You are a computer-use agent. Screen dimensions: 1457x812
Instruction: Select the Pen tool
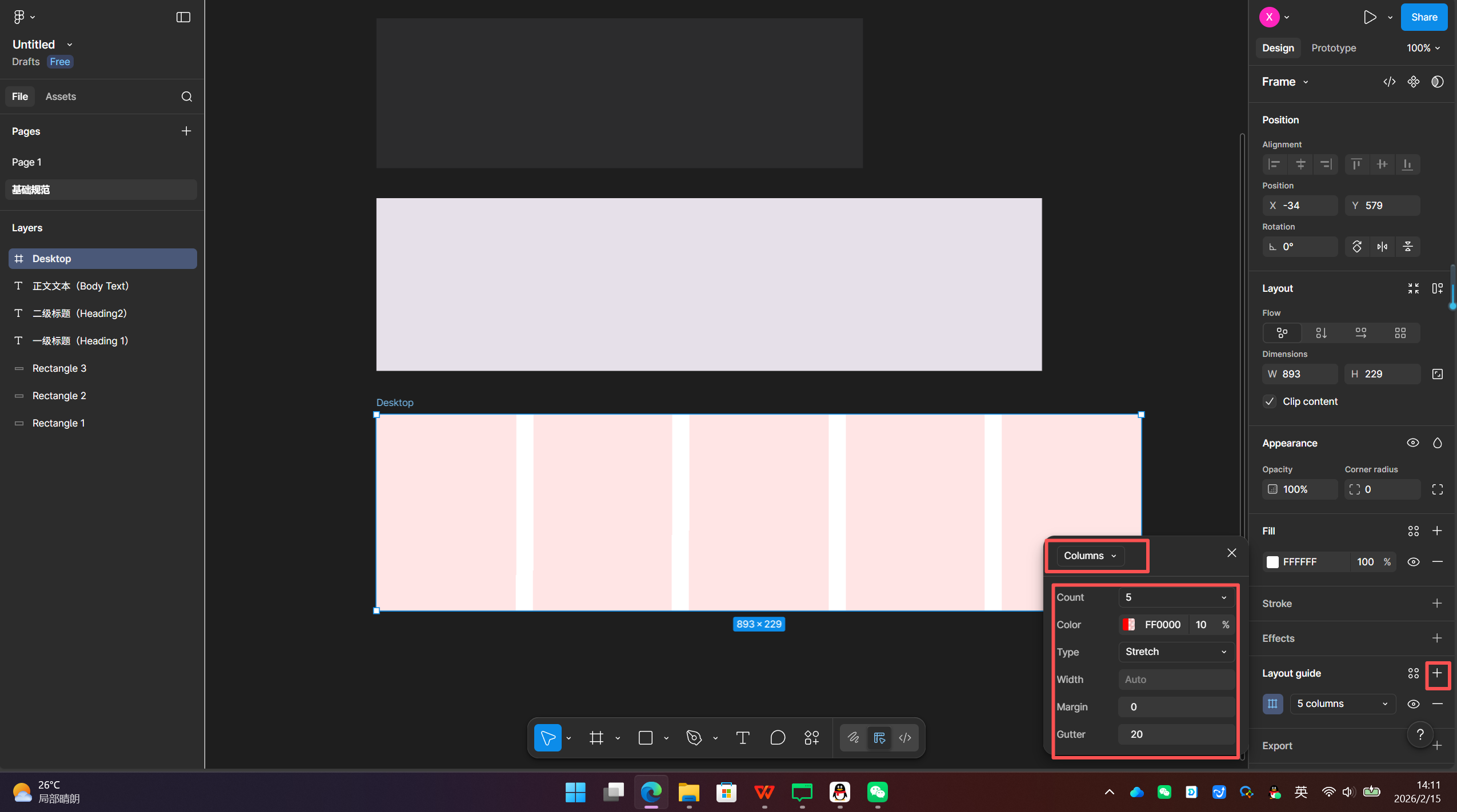[694, 738]
